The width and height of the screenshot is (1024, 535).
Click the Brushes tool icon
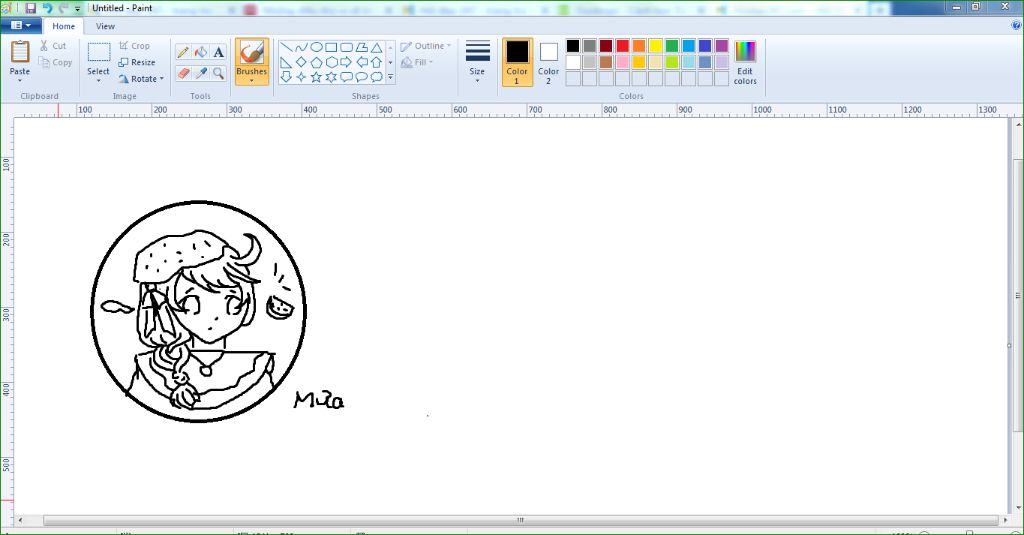click(x=251, y=52)
